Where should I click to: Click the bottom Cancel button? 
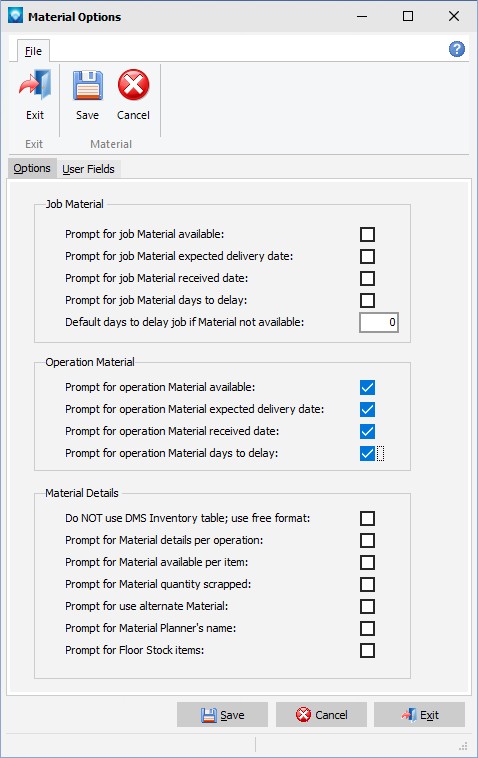coord(321,714)
